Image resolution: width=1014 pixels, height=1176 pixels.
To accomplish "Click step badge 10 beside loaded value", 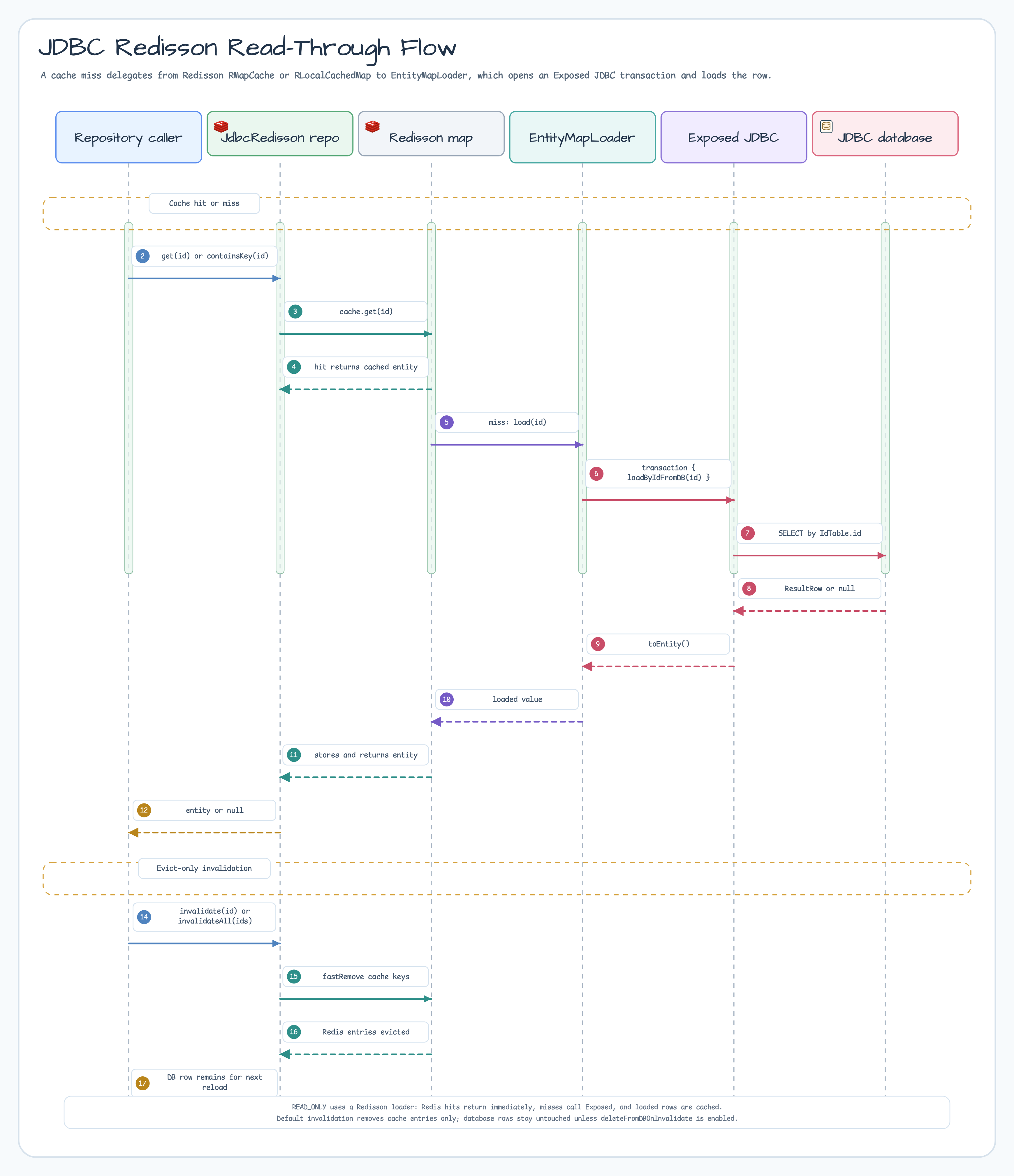I will 447,700.
